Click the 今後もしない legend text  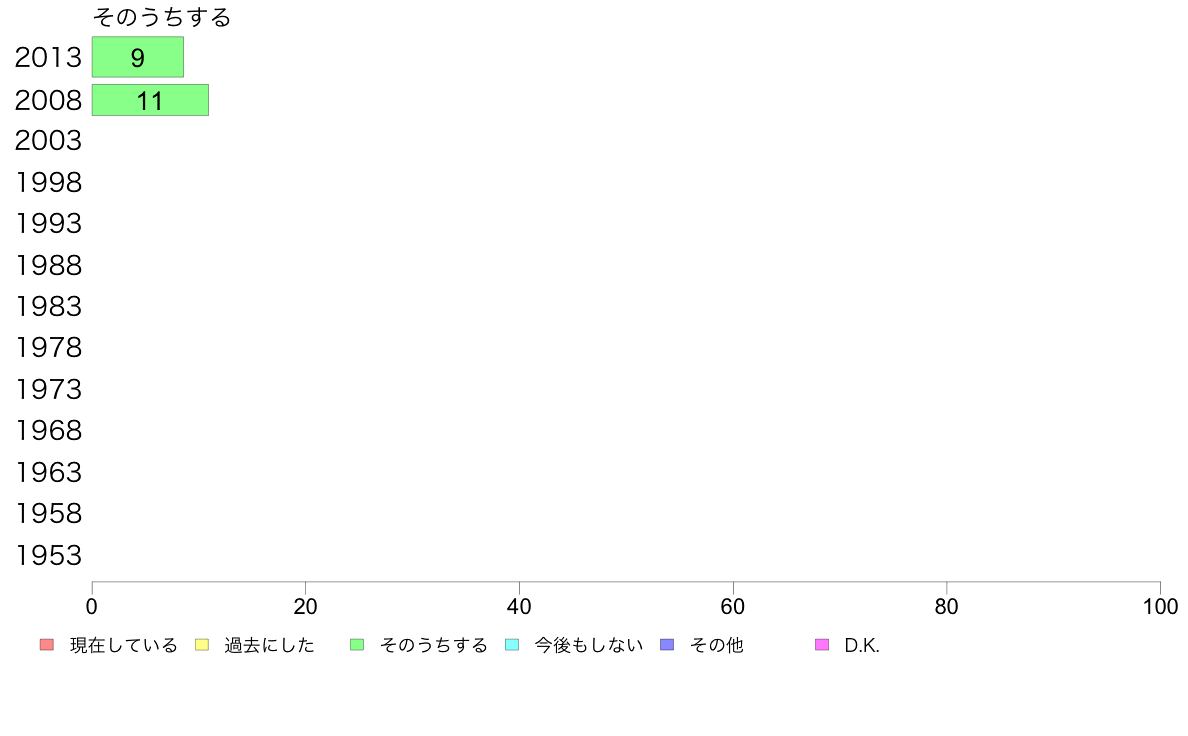(x=589, y=645)
